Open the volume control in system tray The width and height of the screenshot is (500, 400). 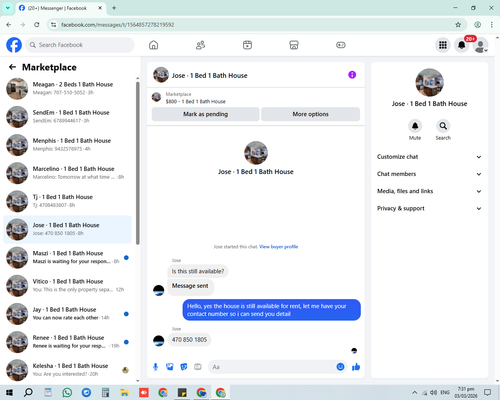(x=434, y=393)
